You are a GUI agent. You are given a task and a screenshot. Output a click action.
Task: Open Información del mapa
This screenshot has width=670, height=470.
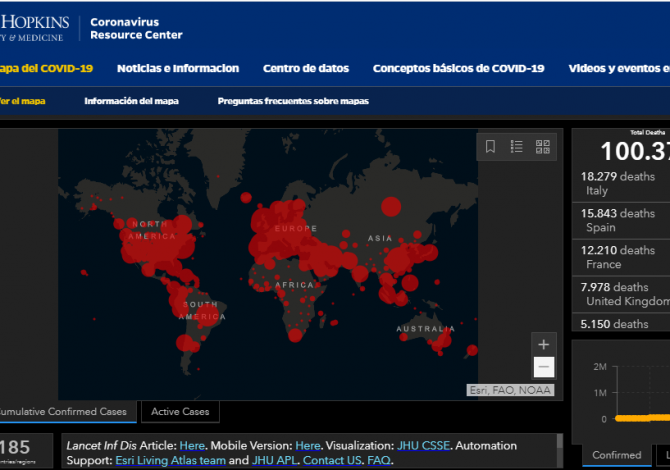pyautogui.click(x=131, y=101)
